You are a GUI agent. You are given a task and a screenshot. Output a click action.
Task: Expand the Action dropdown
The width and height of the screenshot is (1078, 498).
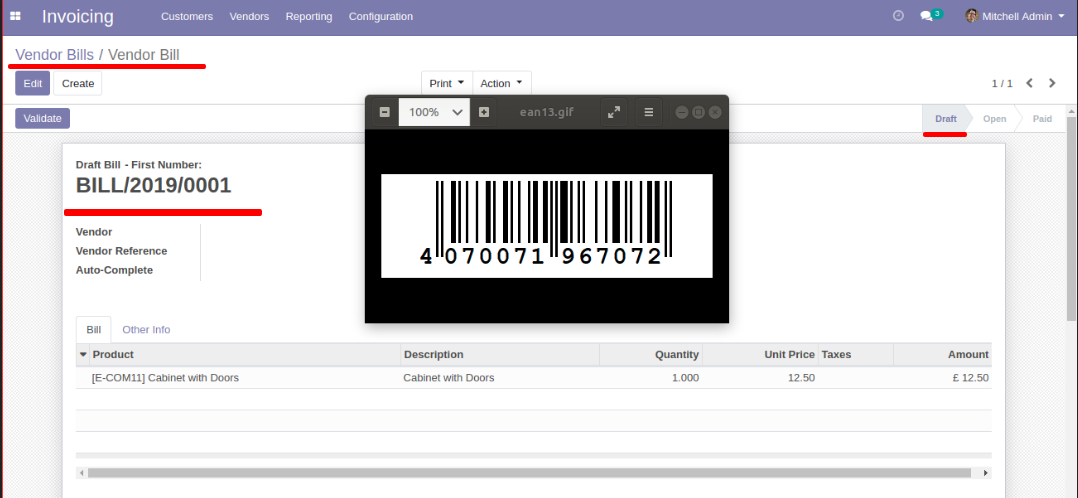click(502, 83)
